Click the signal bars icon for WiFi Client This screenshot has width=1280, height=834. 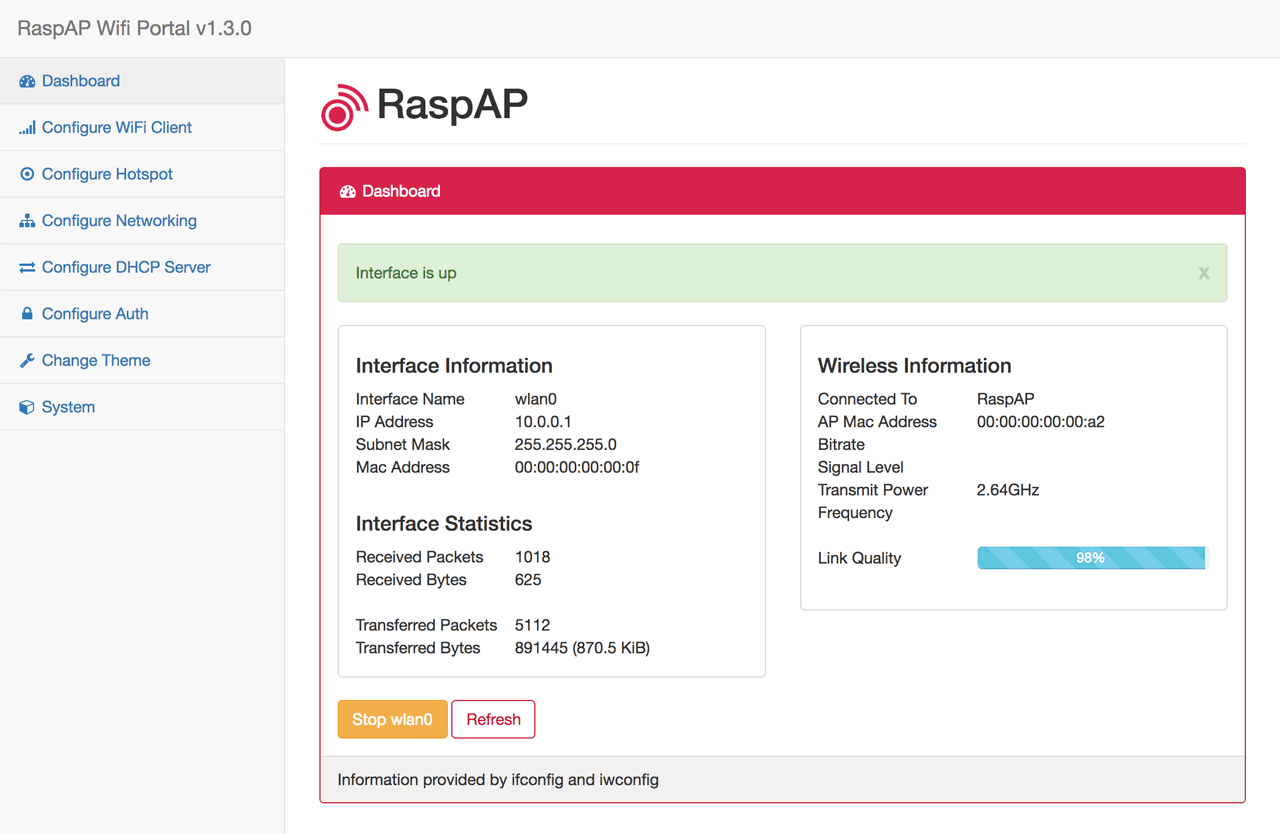(x=27, y=128)
